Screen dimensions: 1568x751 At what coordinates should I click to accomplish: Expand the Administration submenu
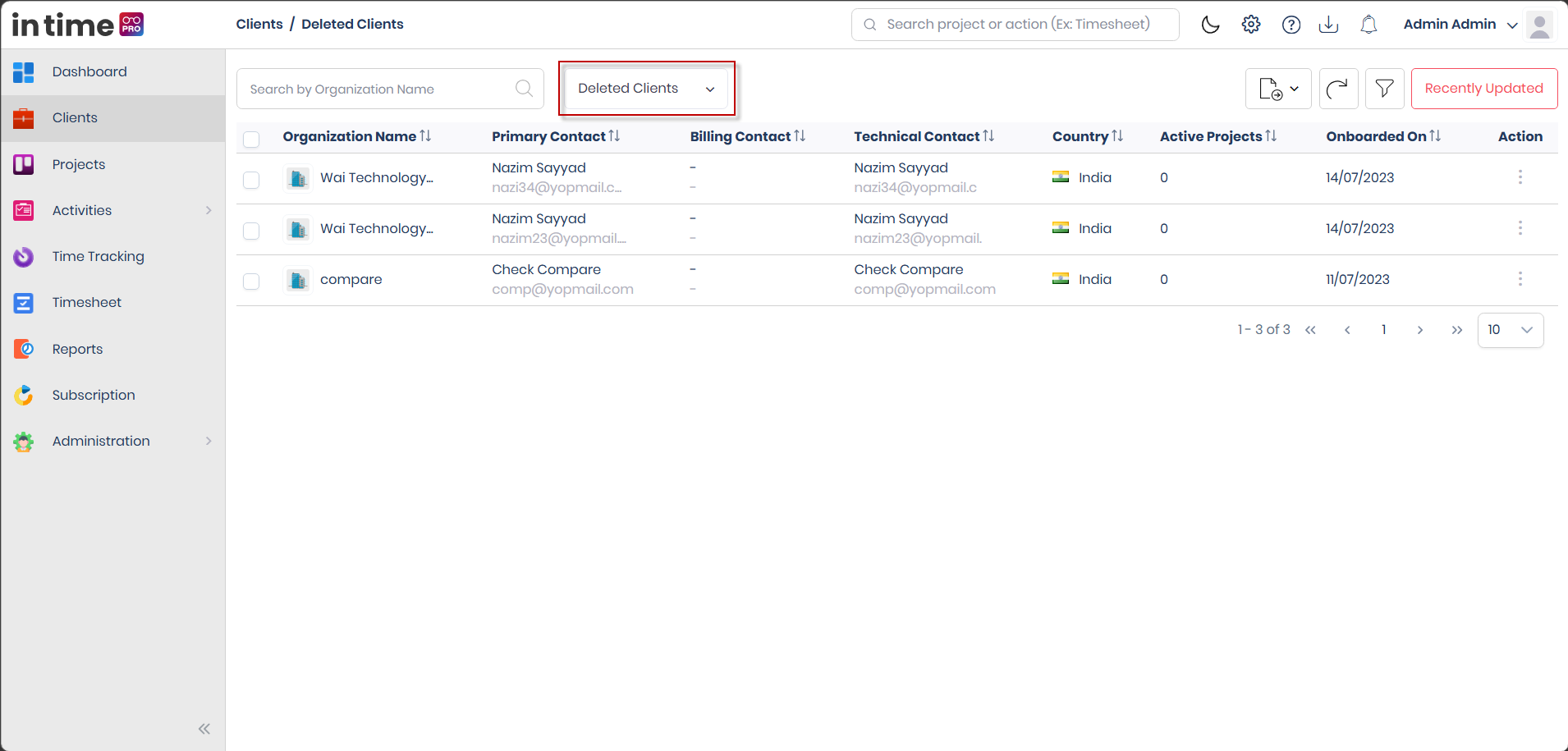click(x=209, y=441)
